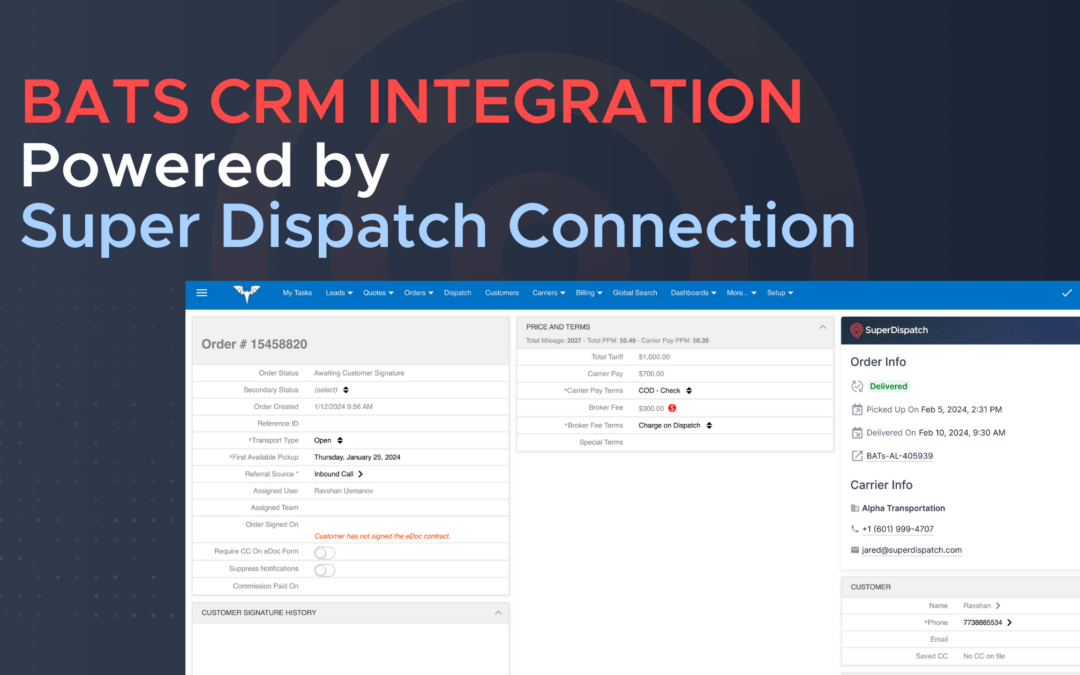Viewport: 1080px width, 675px height.
Task: Change Carrier Pay Terms from COD - Check
Action: pos(666,390)
